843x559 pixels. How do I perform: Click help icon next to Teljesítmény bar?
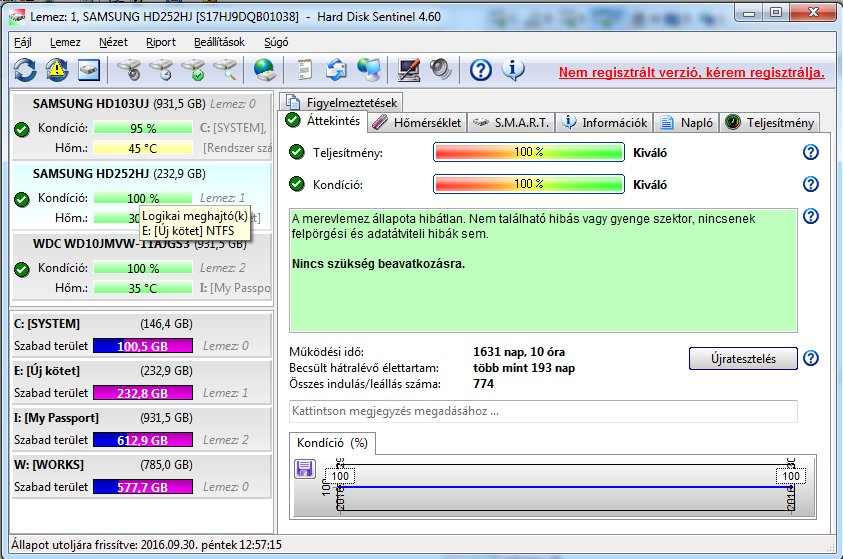[x=811, y=152]
